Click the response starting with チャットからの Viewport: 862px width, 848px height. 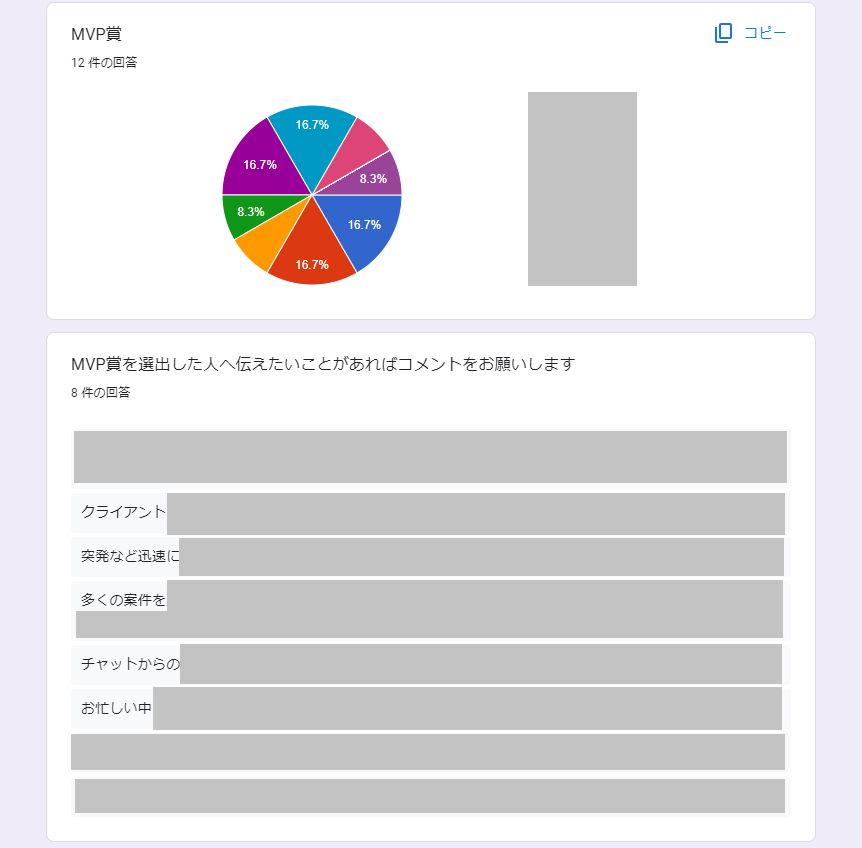pos(130,664)
